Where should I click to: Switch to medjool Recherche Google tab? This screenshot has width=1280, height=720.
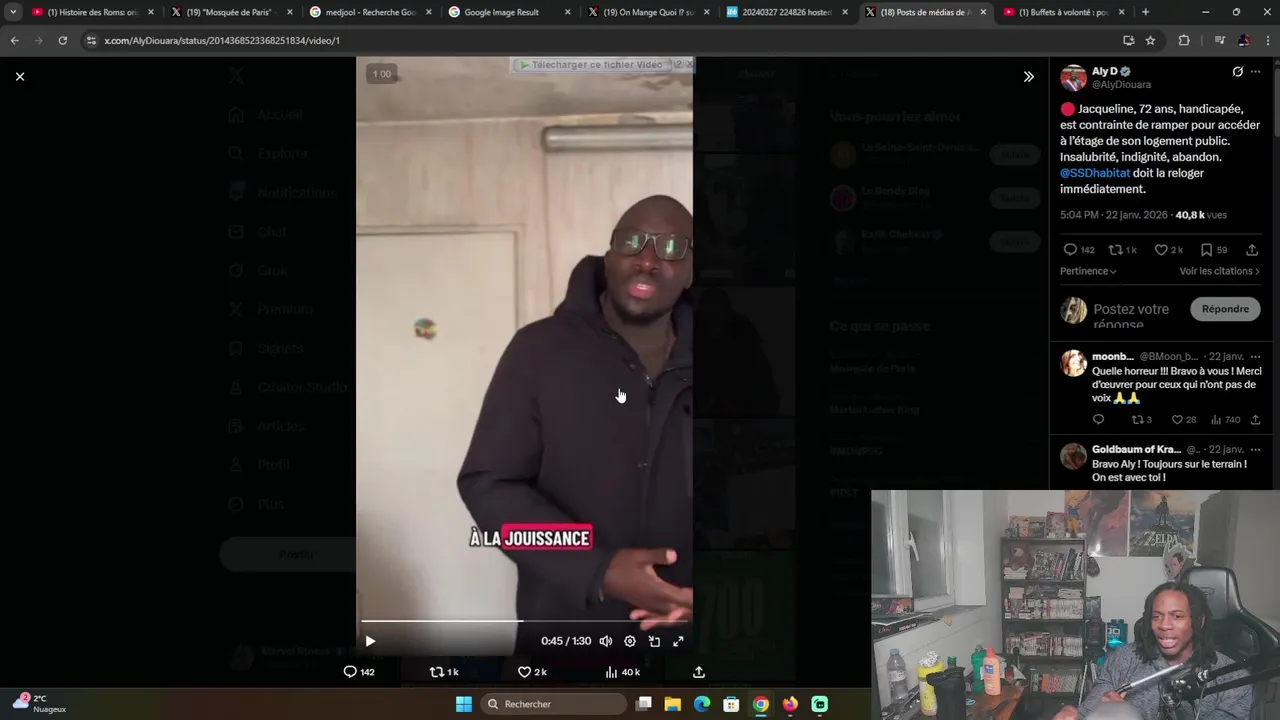pos(368,12)
